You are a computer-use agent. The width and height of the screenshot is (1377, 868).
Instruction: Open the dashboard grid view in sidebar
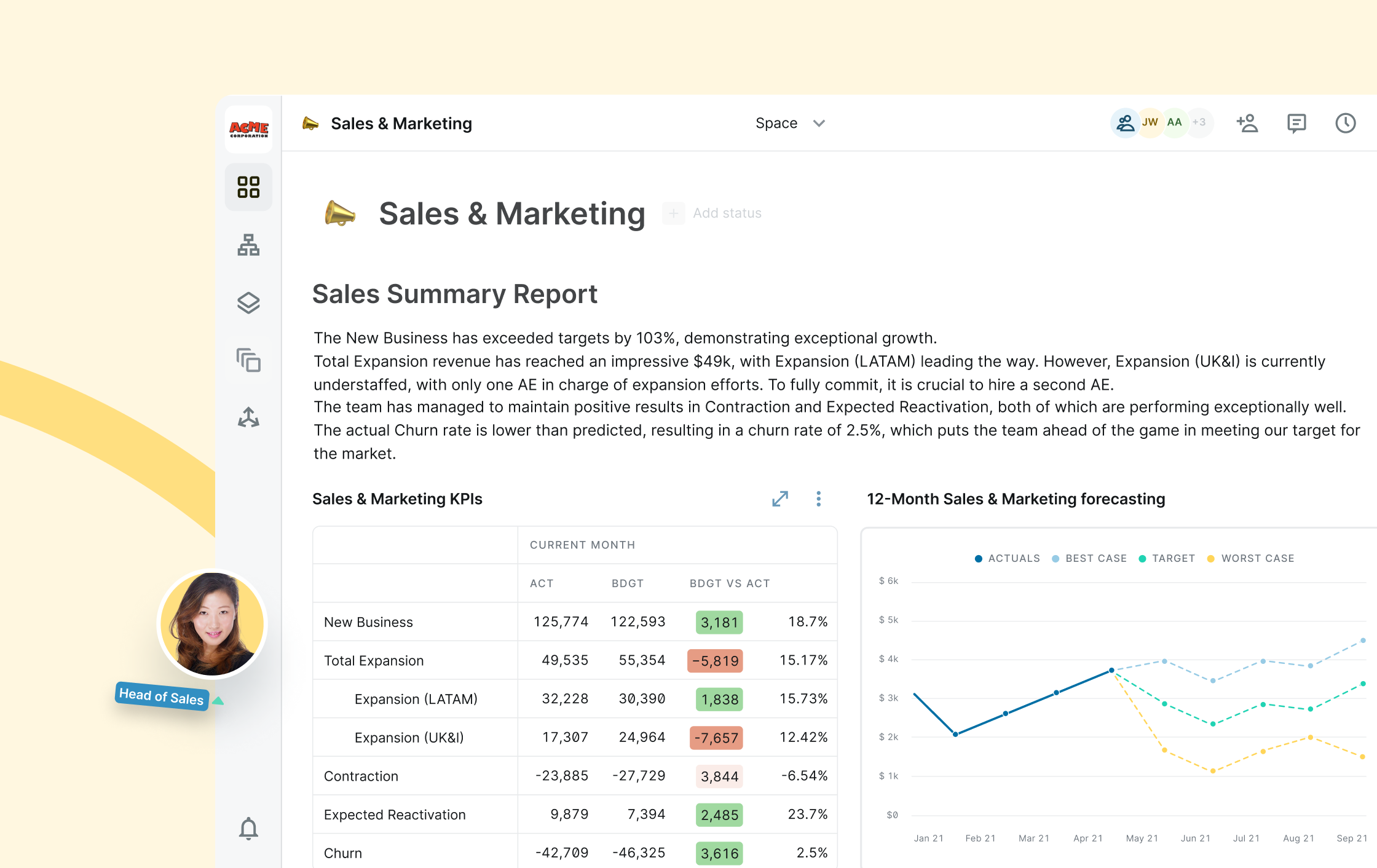(248, 187)
